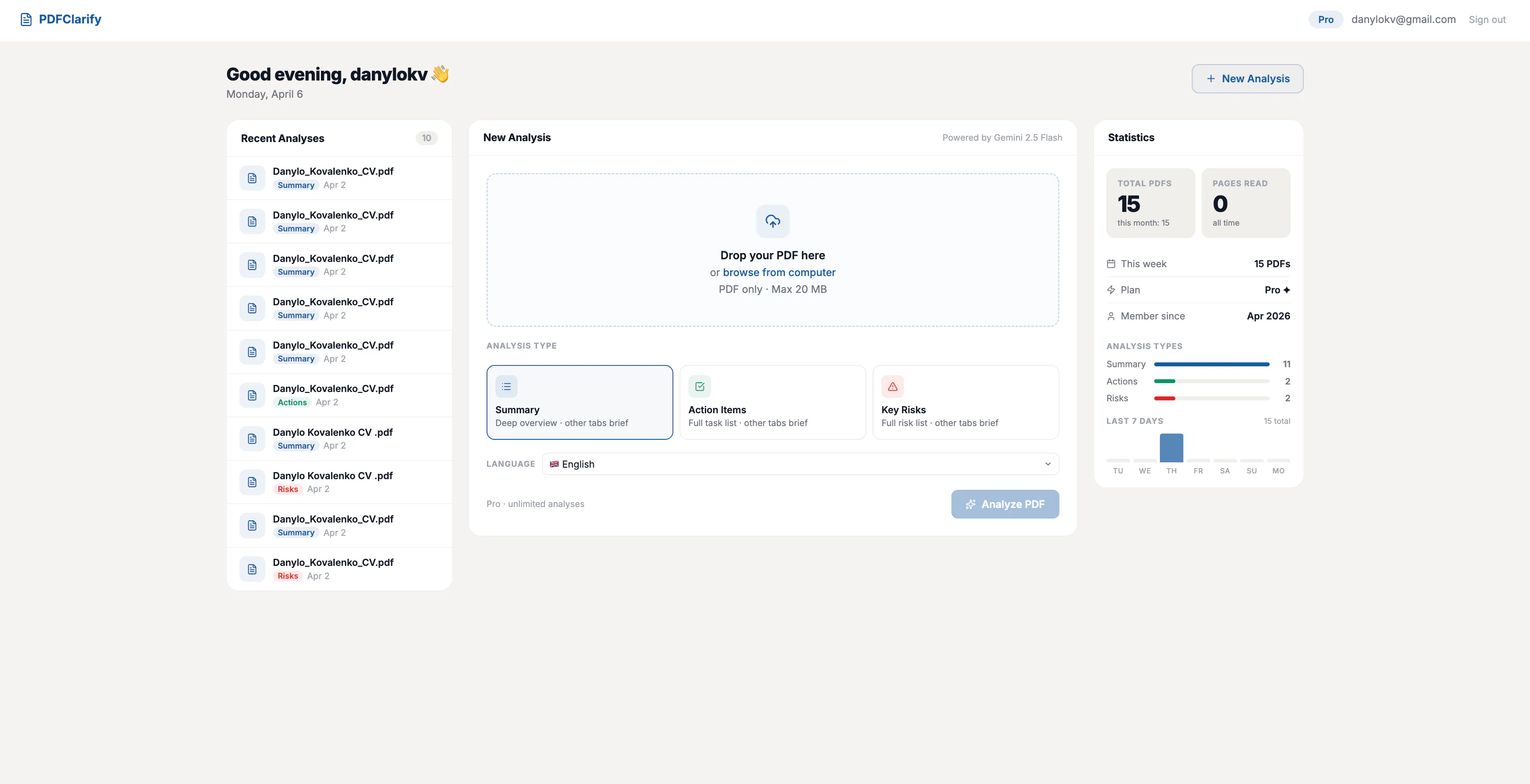Viewport: 1530px width, 784px height.
Task: Click file icon of 'Danylo Kovalenko CV .pdf' Risks row
Action: (252, 482)
